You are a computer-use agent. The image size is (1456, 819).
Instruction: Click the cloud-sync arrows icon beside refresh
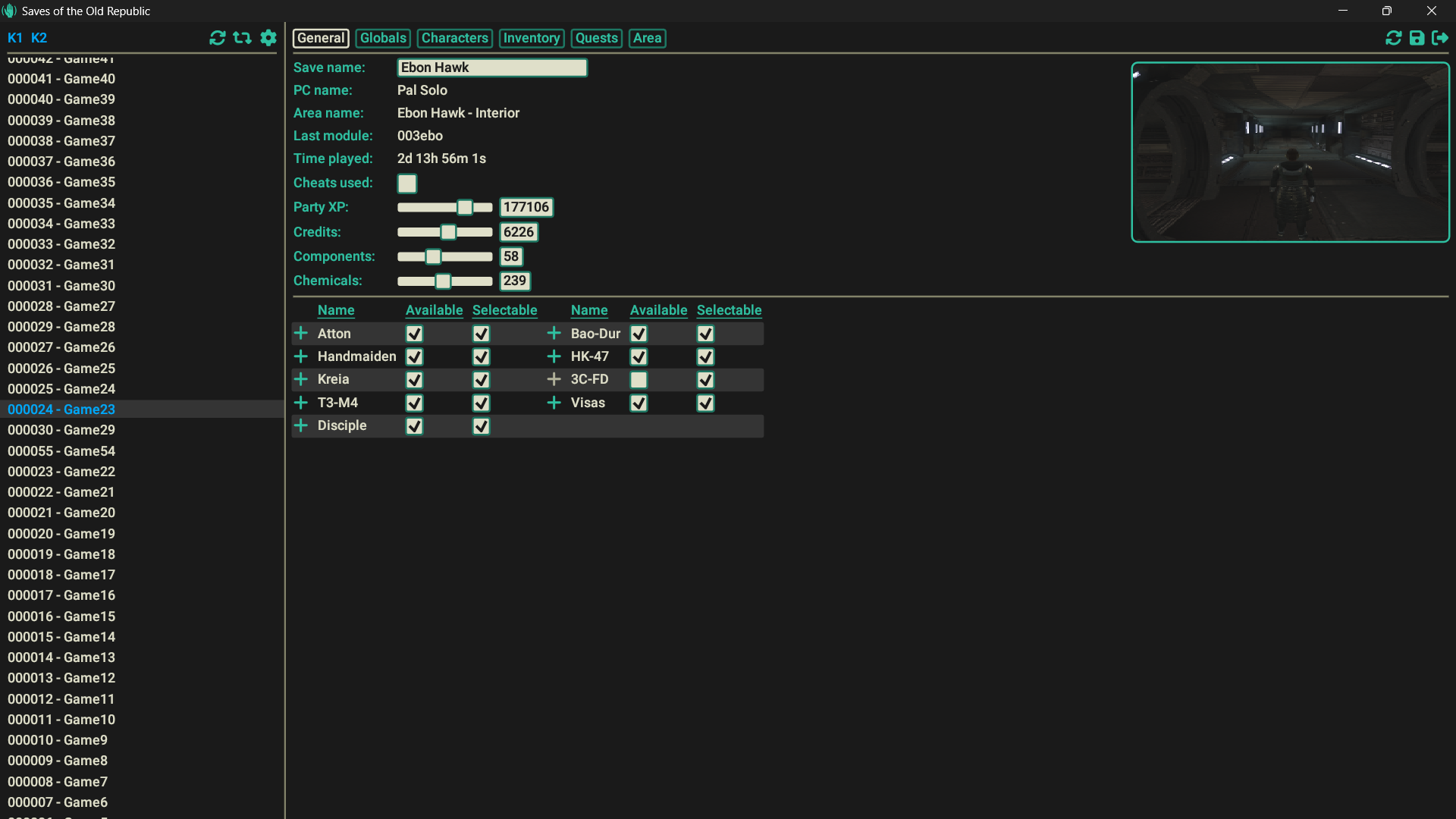[243, 38]
